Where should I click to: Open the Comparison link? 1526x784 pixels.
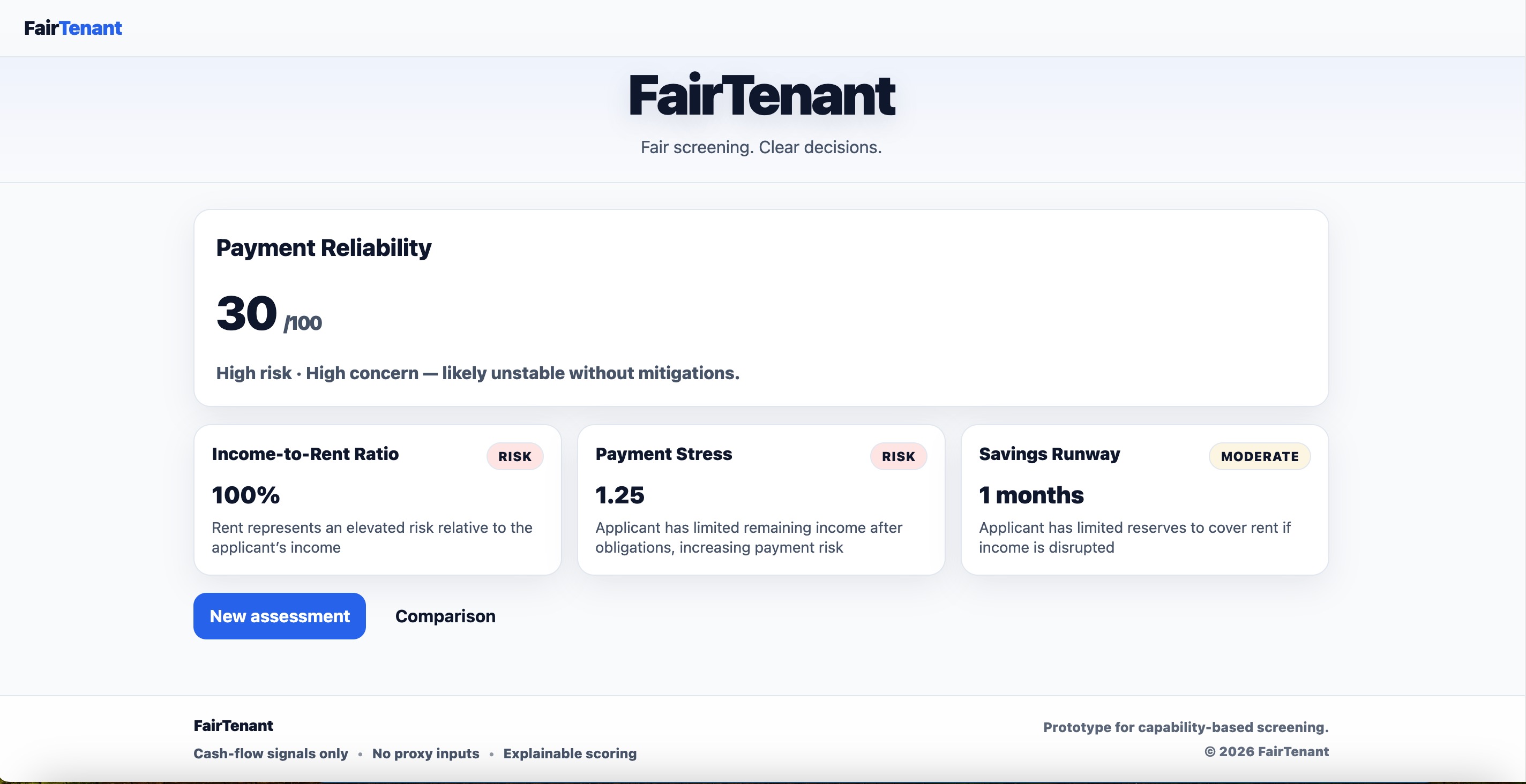coord(445,616)
